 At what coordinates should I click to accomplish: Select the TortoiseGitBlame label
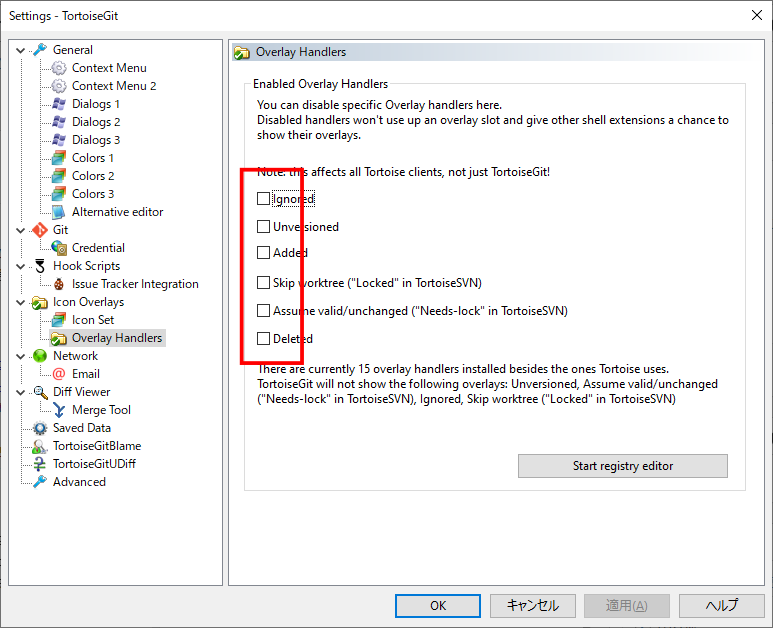click(97, 446)
